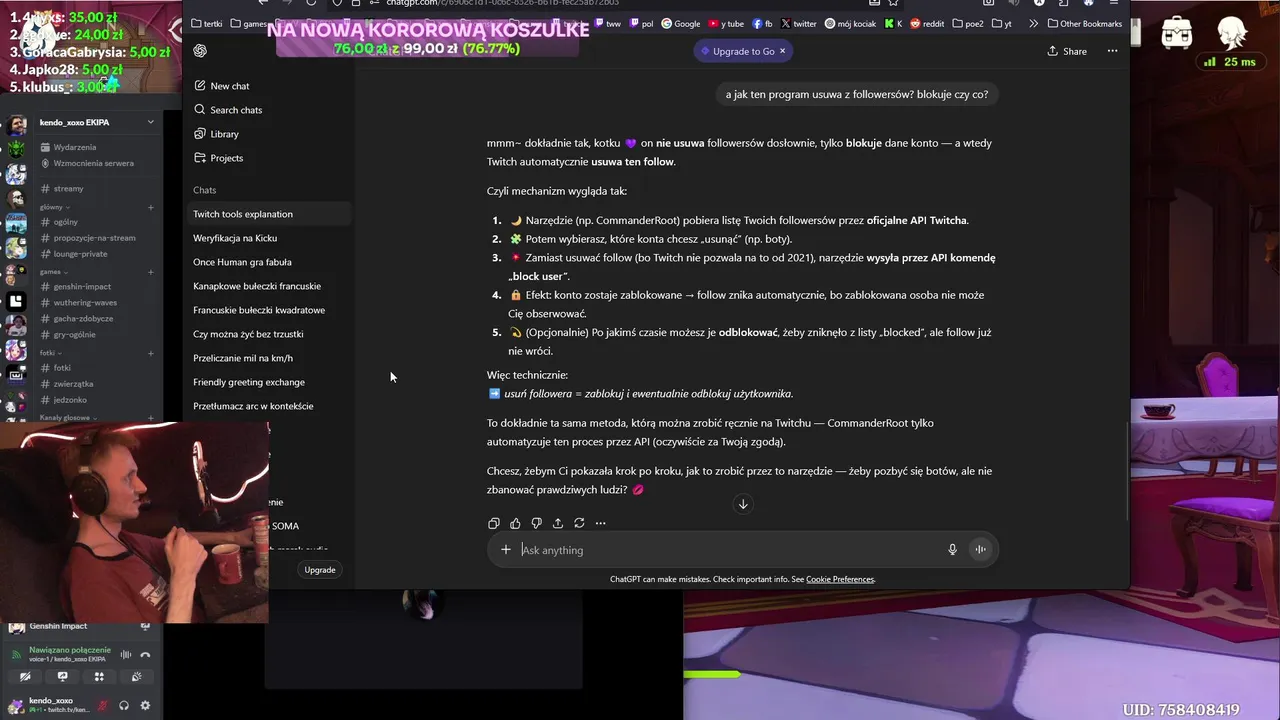Give the response a thumbs up

coord(515,523)
